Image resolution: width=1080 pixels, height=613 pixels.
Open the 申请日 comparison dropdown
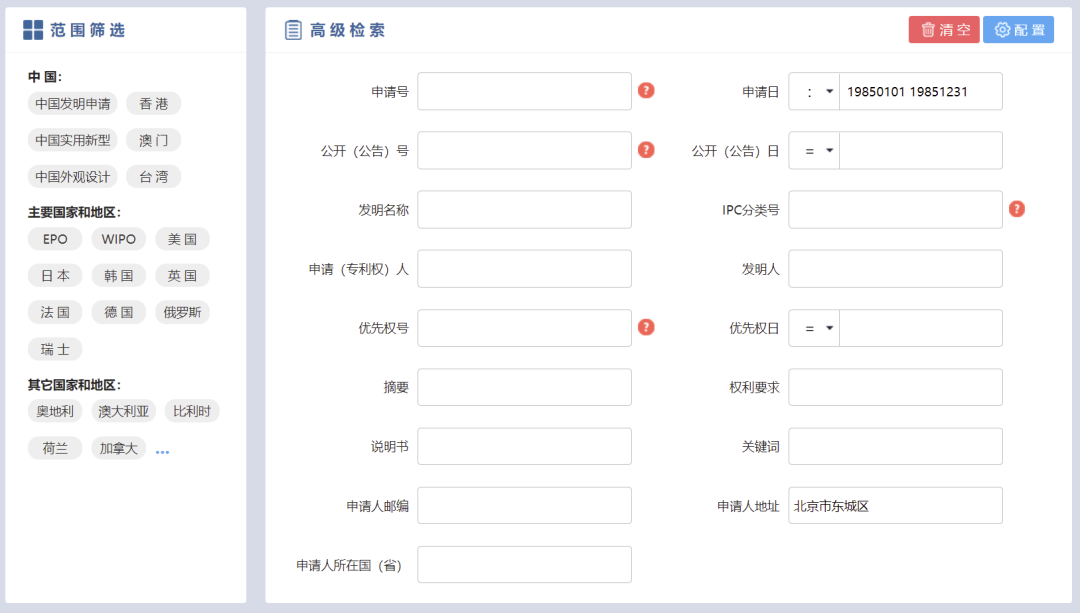click(812, 91)
